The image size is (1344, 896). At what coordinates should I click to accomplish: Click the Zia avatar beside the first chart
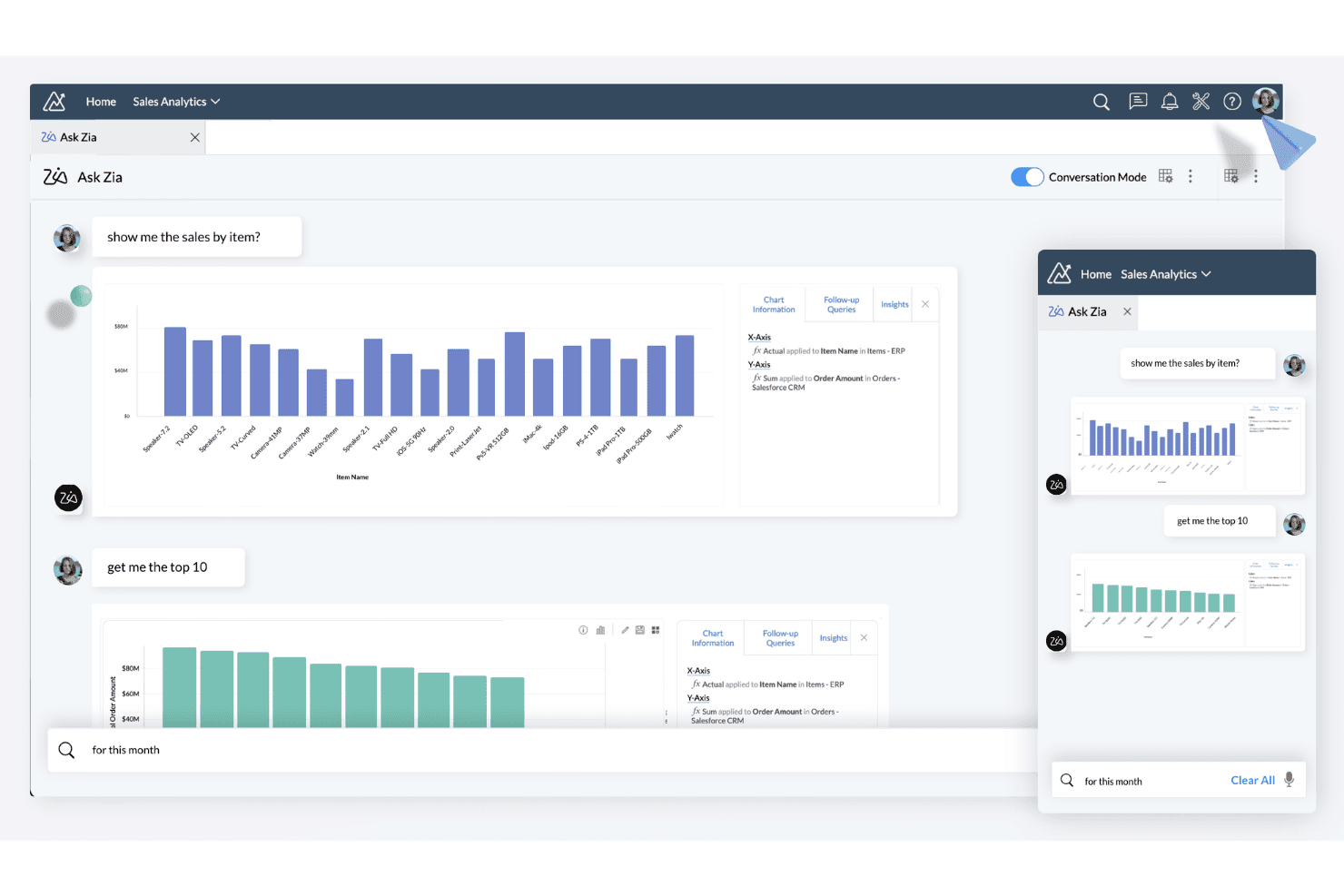point(69,497)
